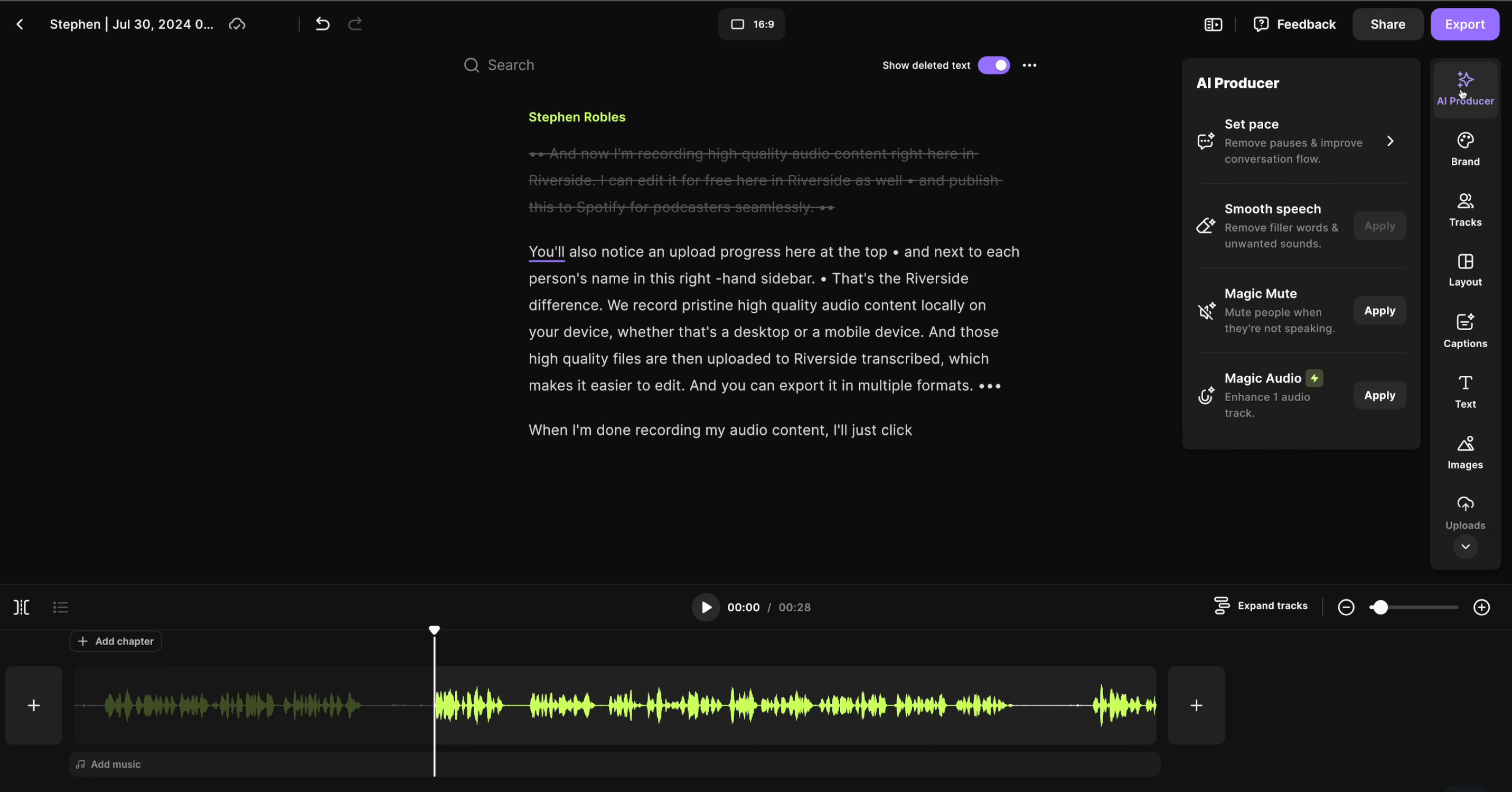Click the redo arrow icon

click(x=355, y=24)
